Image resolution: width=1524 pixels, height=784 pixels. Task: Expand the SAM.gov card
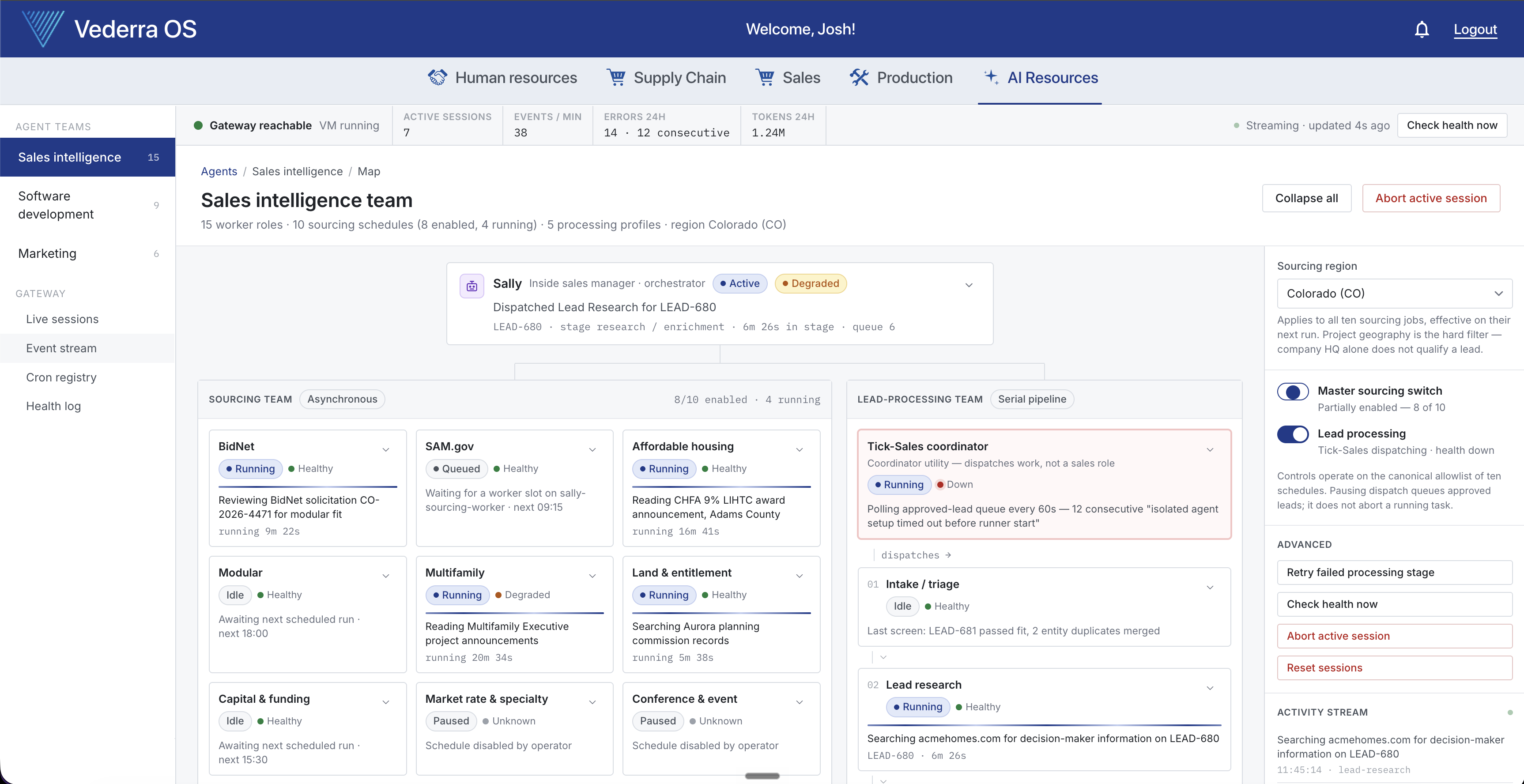coord(592,450)
